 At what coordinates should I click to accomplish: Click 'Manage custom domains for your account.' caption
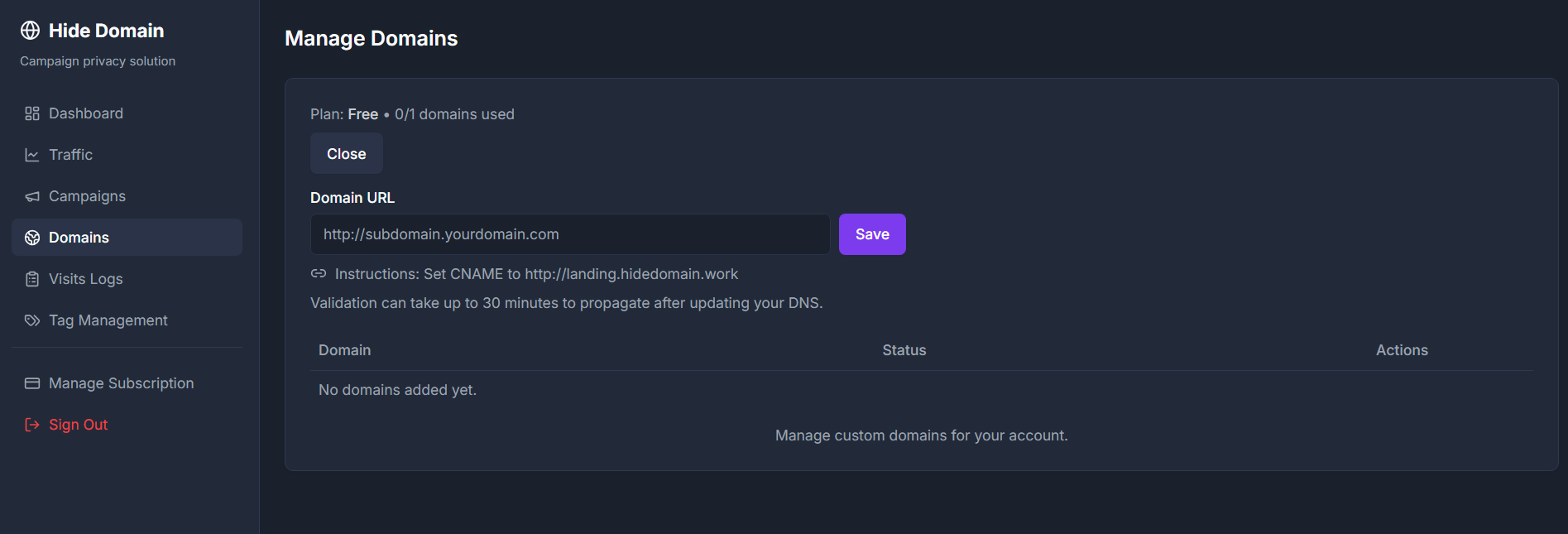[922, 435]
